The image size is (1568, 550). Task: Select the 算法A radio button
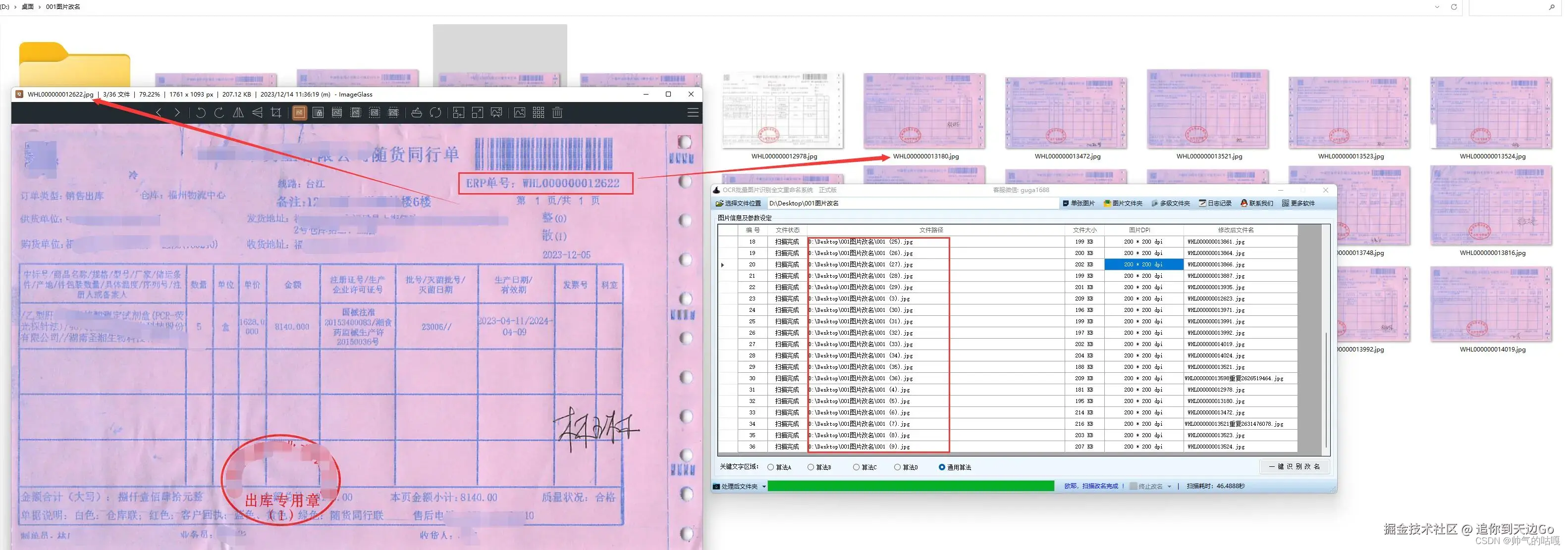click(770, 467)
